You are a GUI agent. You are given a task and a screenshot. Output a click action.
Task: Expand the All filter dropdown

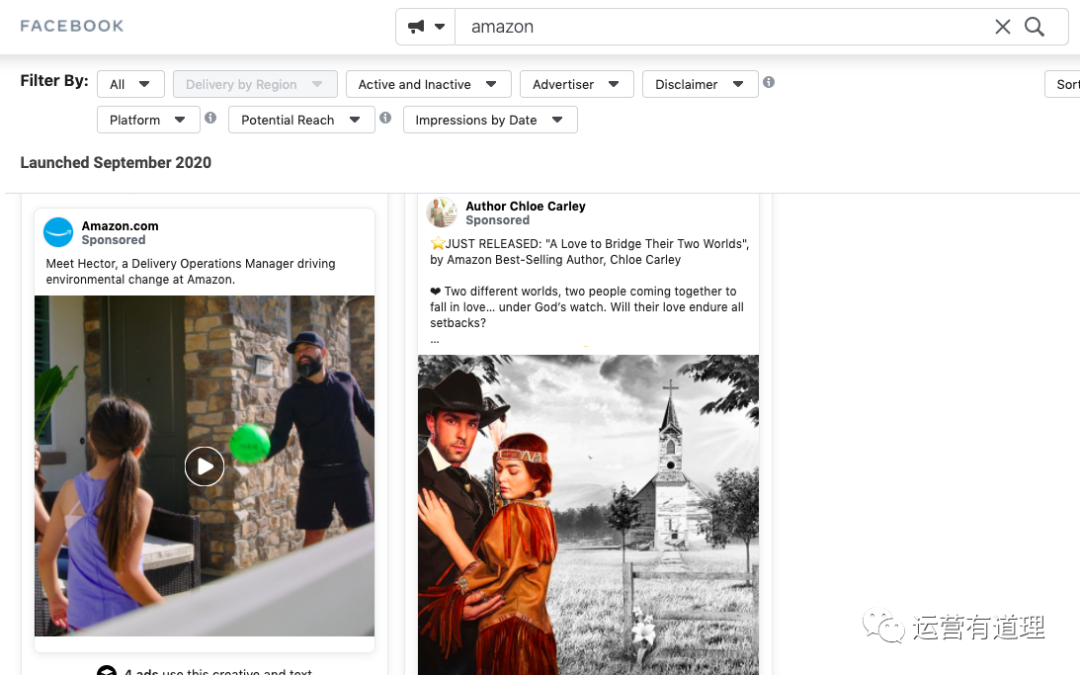tap(130, 84)
